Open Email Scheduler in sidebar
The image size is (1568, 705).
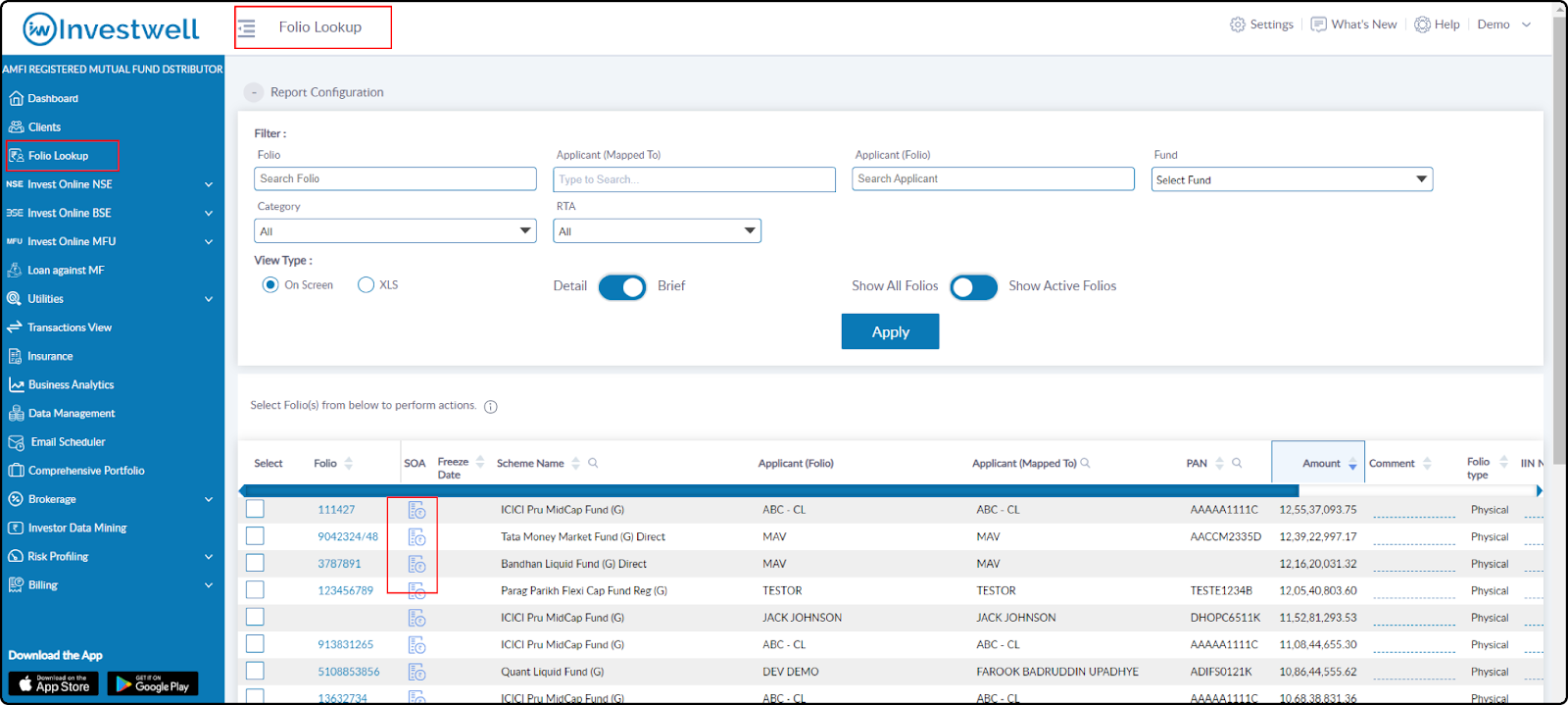coord(68,442)
